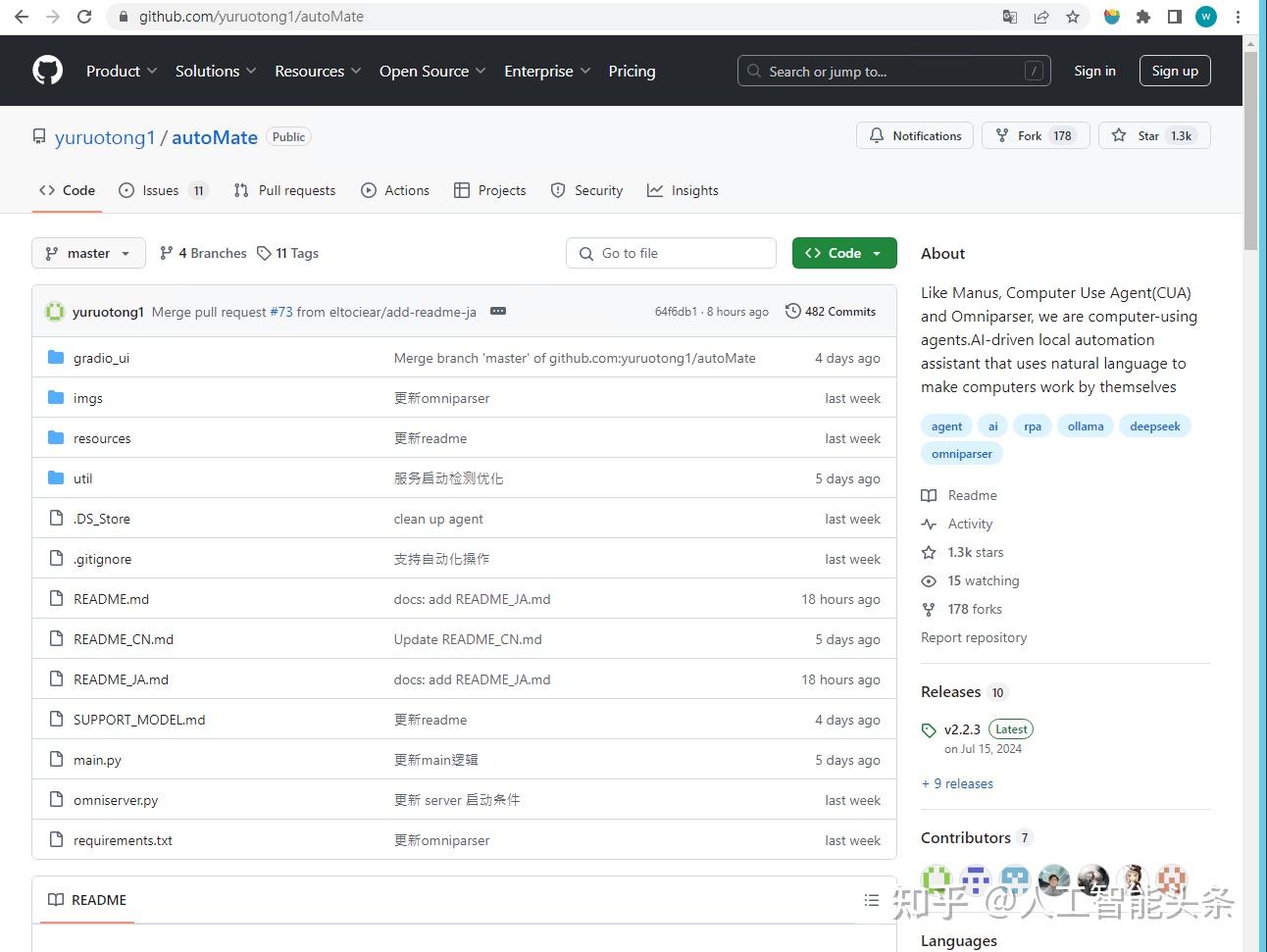Open SUPPORT_MODEL.md file
1267x952 pixels.
click(139, 720)
